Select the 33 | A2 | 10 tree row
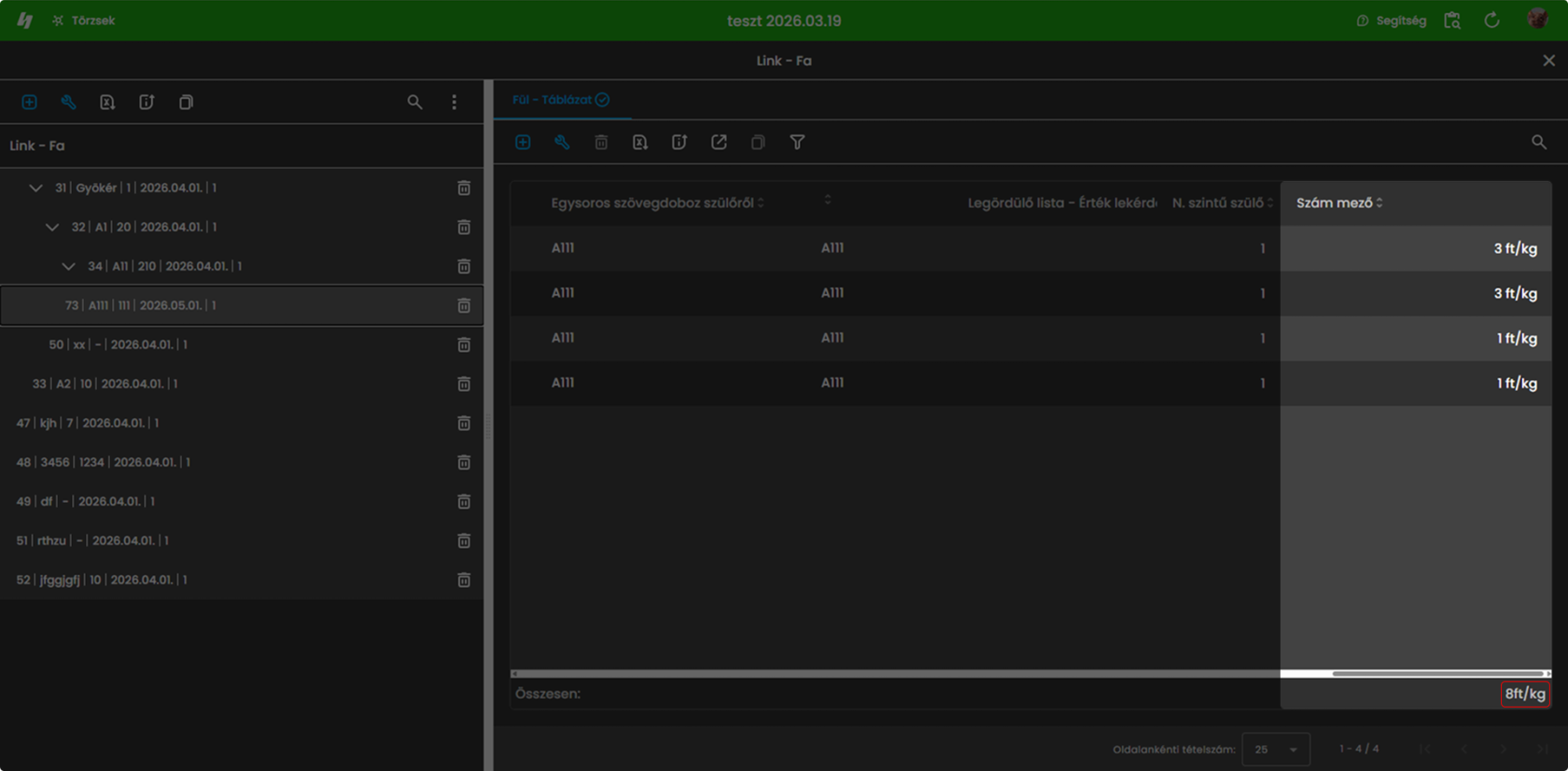Image resolution: width=1568 pixels, height=771 pixels. (242, 384)
